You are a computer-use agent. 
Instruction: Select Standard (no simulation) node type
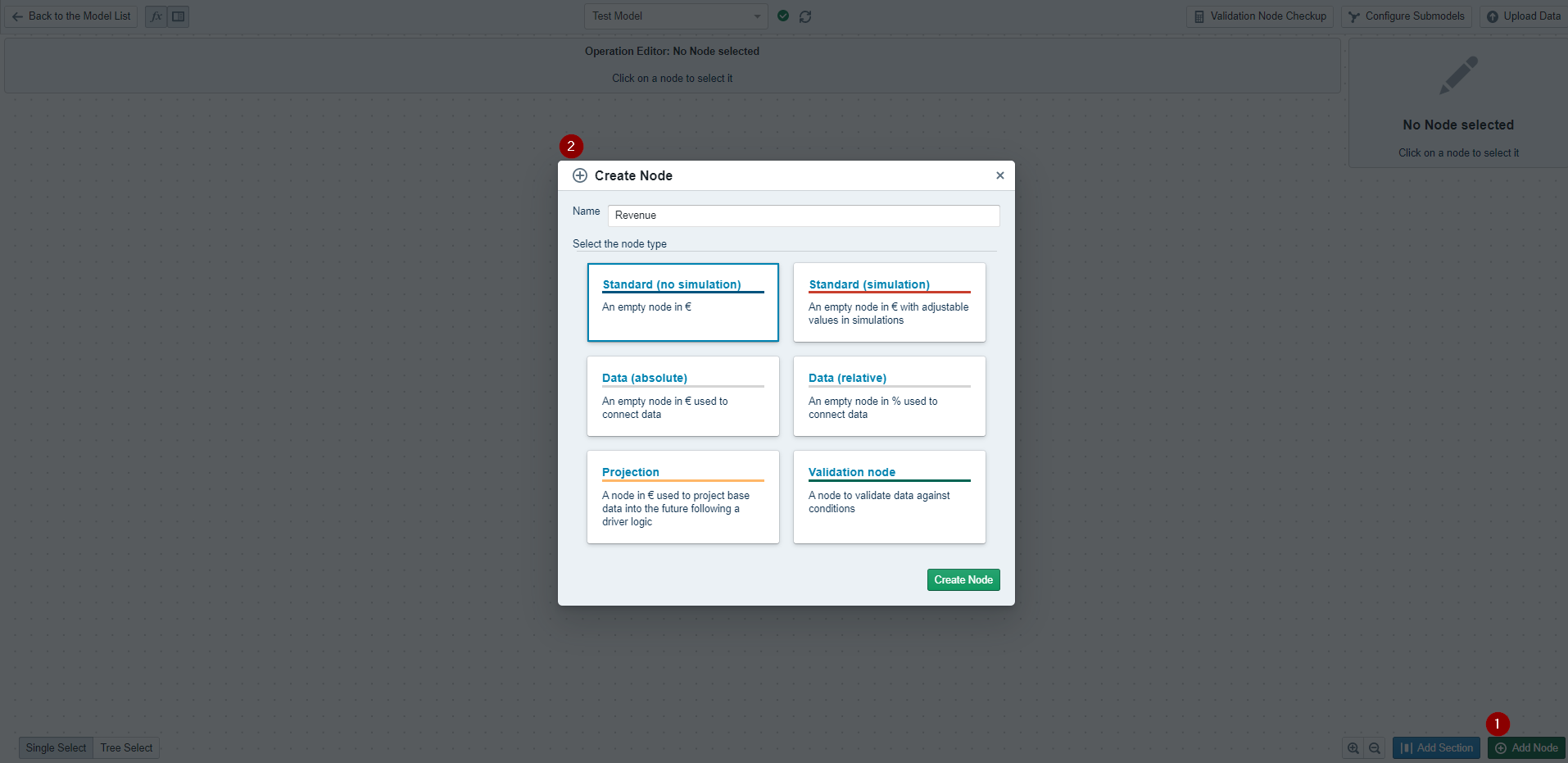pos(682,302)
